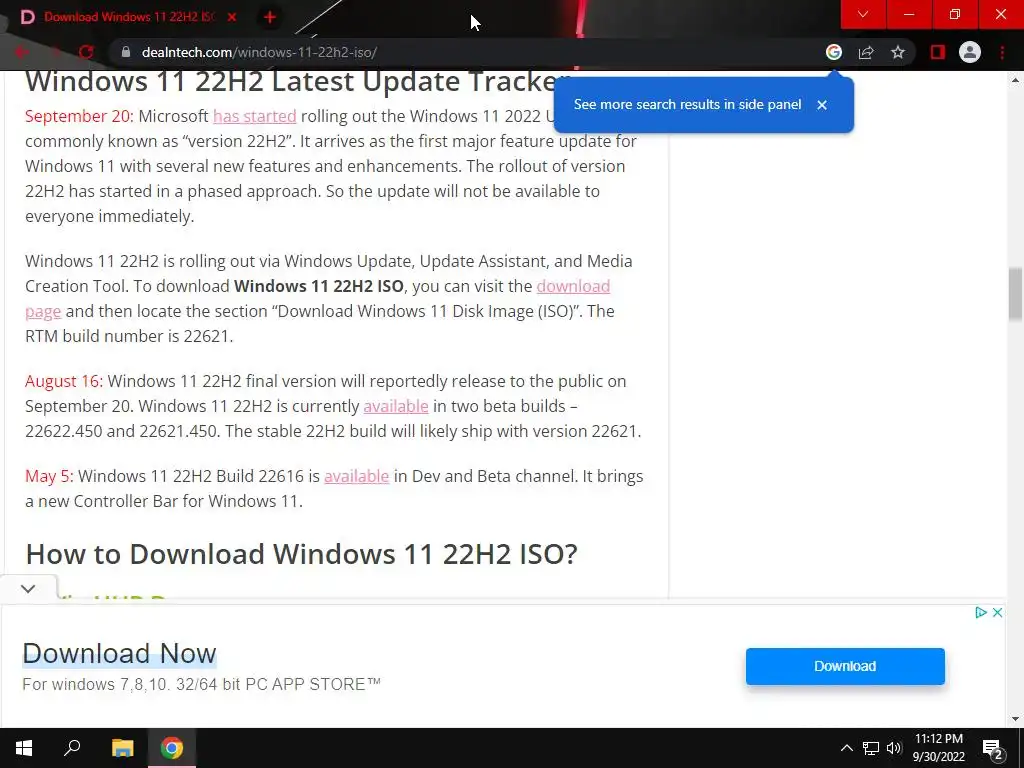Screen dimensions: 1024x768
Task: Open AdChoices triangle icon
Action: pyautogui.click(x=980, y=613)
